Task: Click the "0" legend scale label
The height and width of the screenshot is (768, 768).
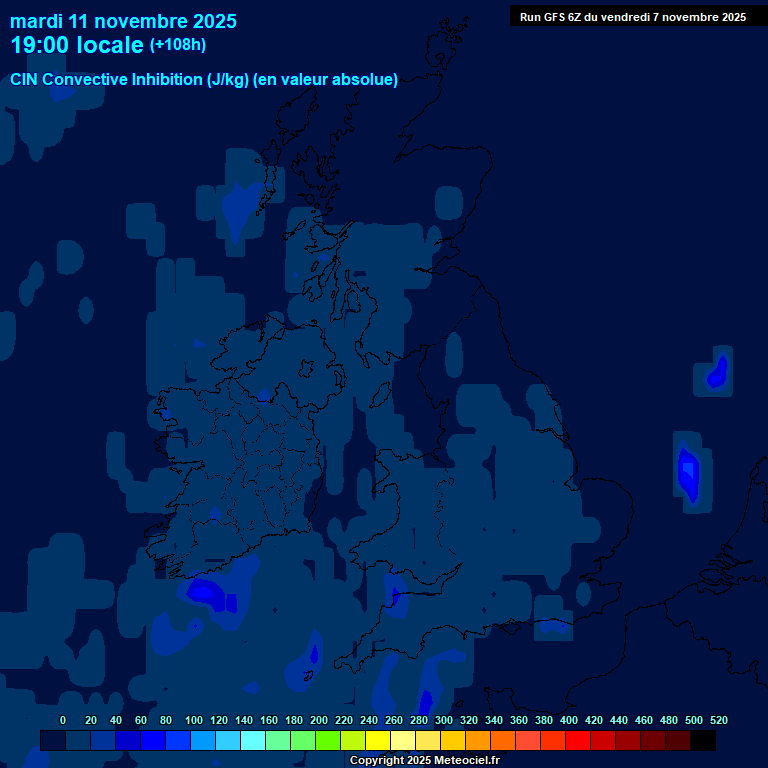Action: pos(63,720)
